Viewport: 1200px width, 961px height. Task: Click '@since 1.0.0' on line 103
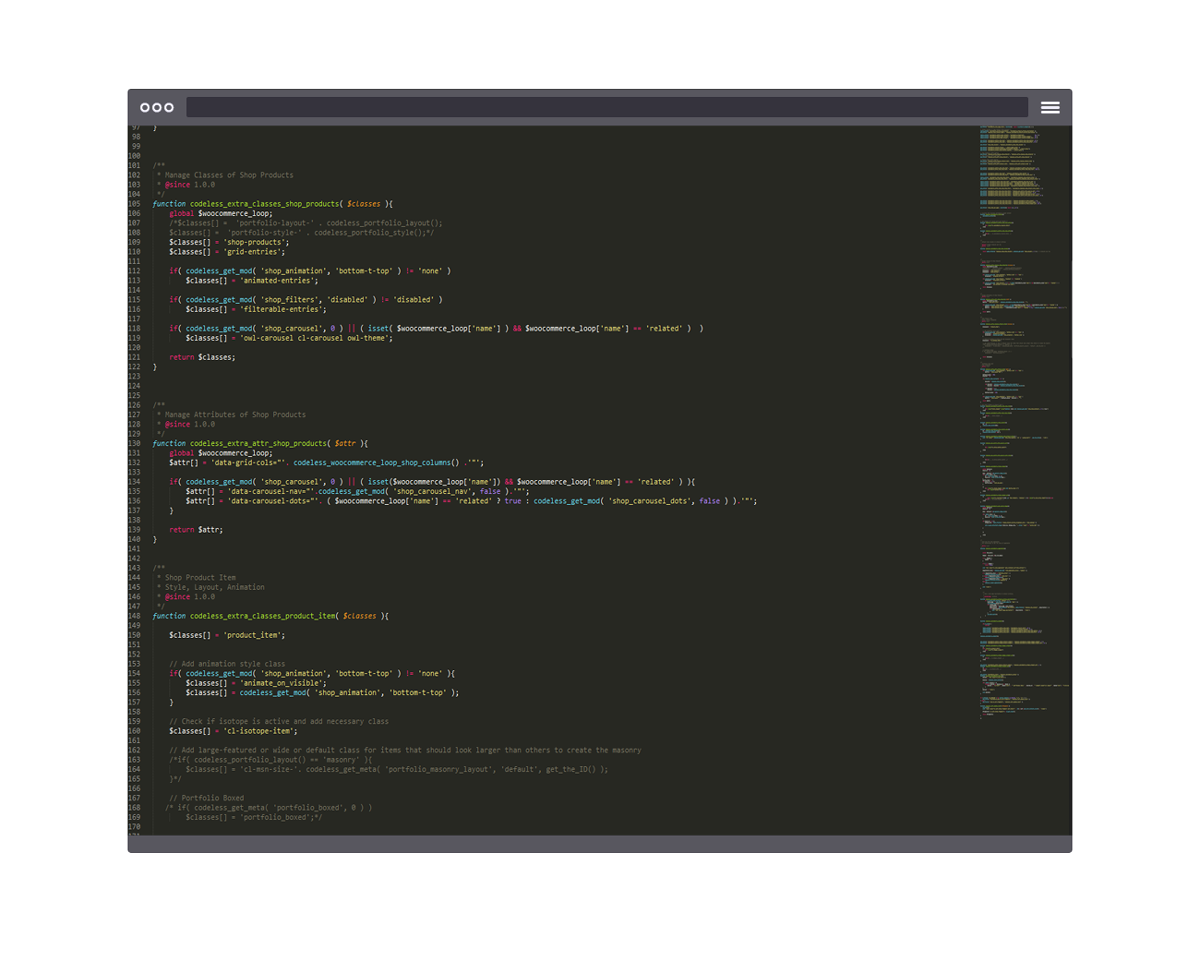(x=190, y=185)
